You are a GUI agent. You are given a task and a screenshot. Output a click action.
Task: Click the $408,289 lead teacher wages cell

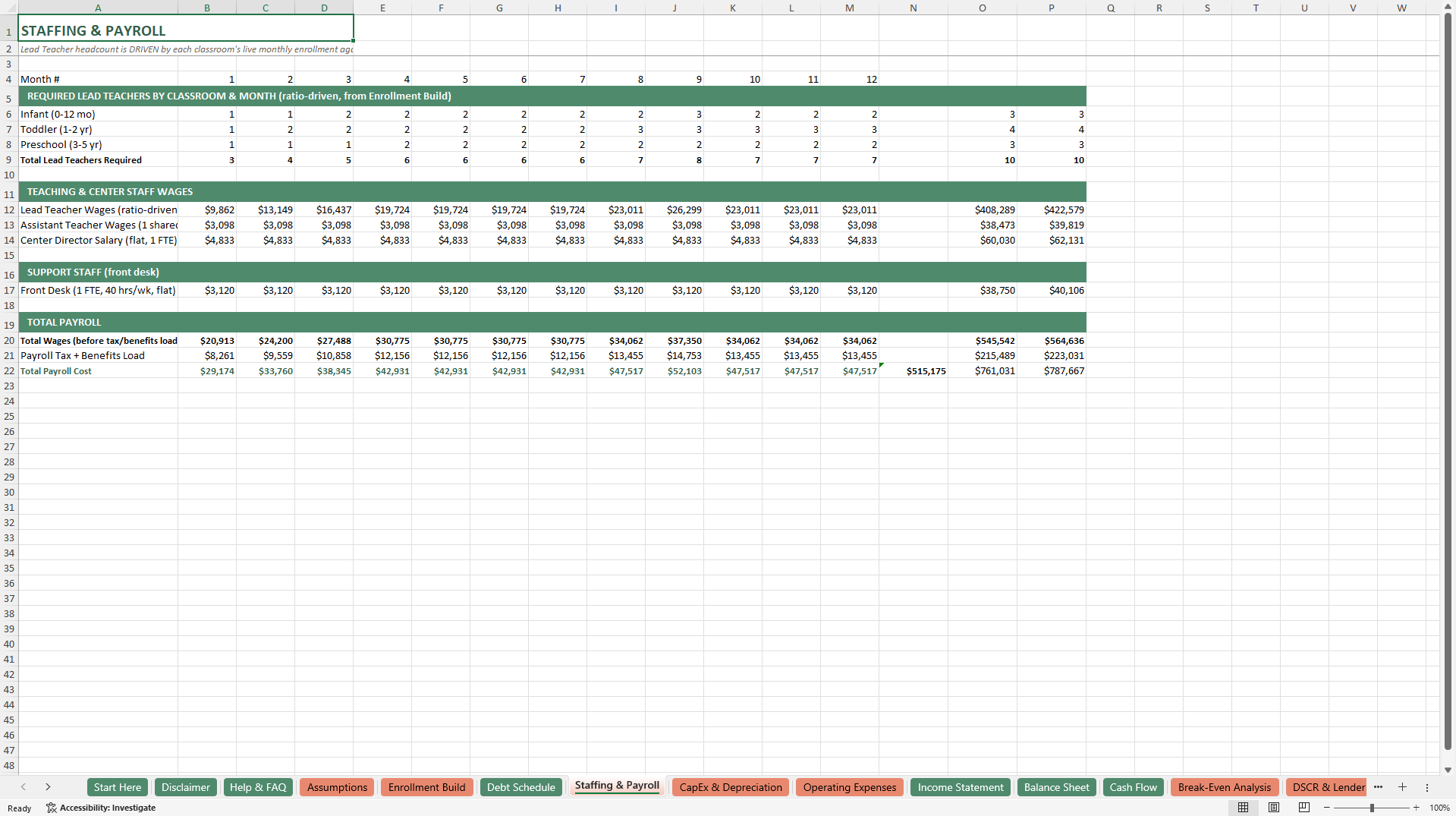[x=982, y=210]
